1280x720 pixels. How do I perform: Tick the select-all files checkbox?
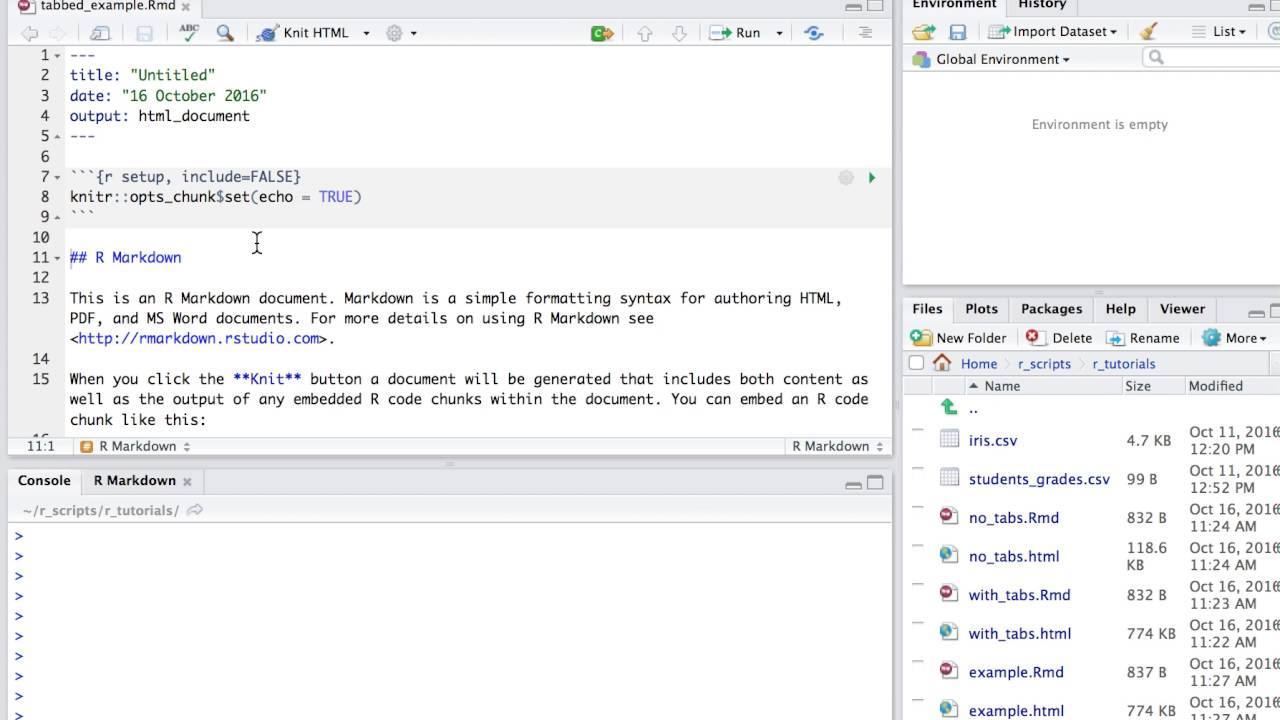pos(916,364)
